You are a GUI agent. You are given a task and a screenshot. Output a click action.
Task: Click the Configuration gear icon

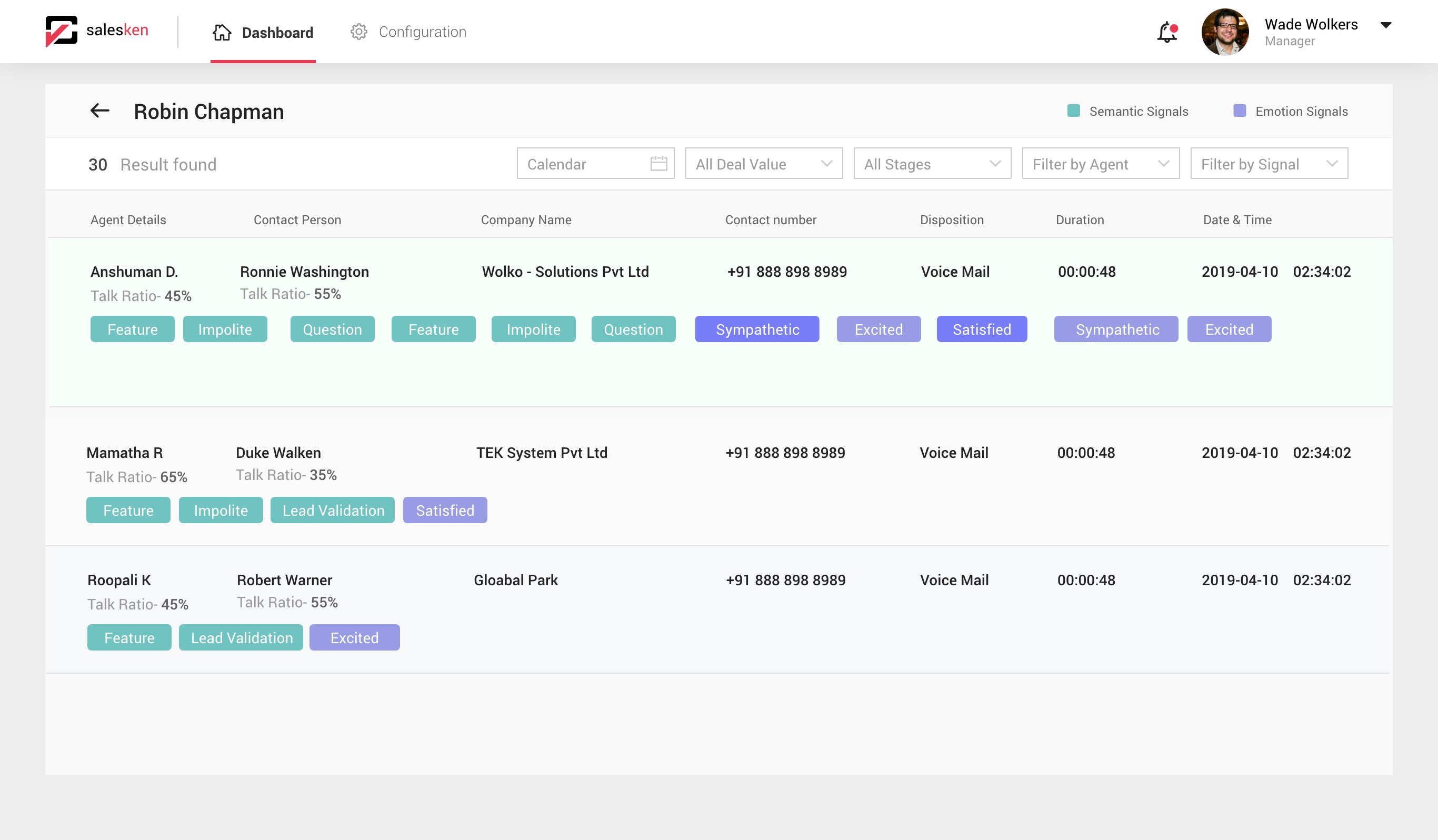click(358, 32)
